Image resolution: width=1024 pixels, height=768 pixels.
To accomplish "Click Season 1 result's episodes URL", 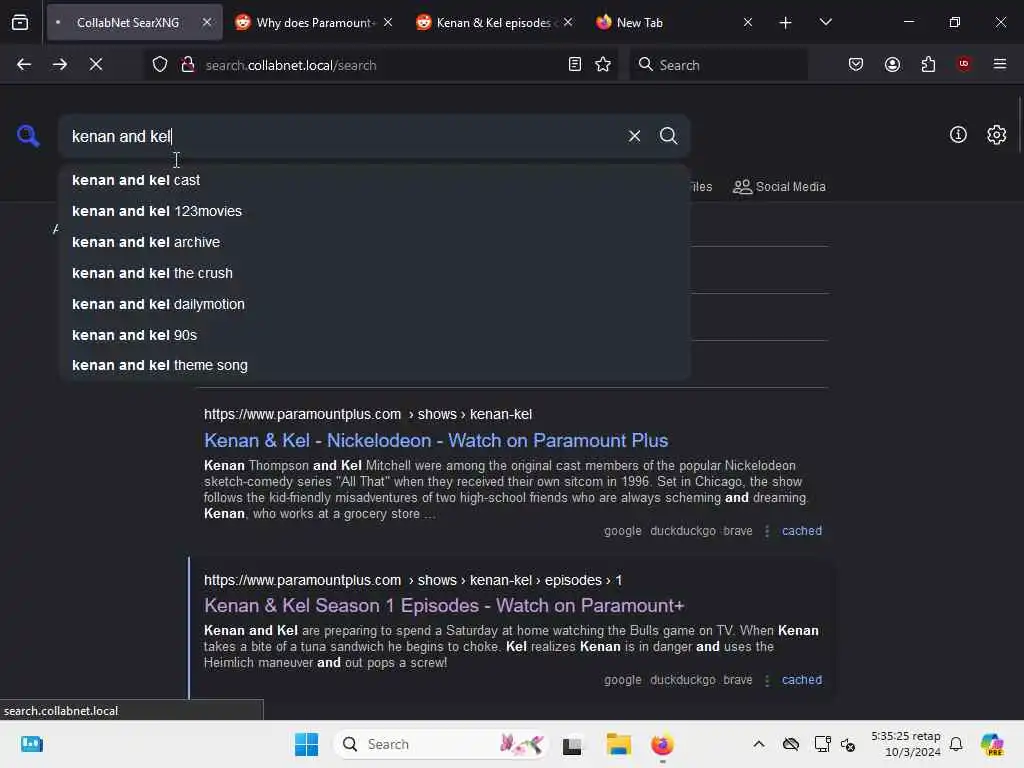I will tap(413, 581).
